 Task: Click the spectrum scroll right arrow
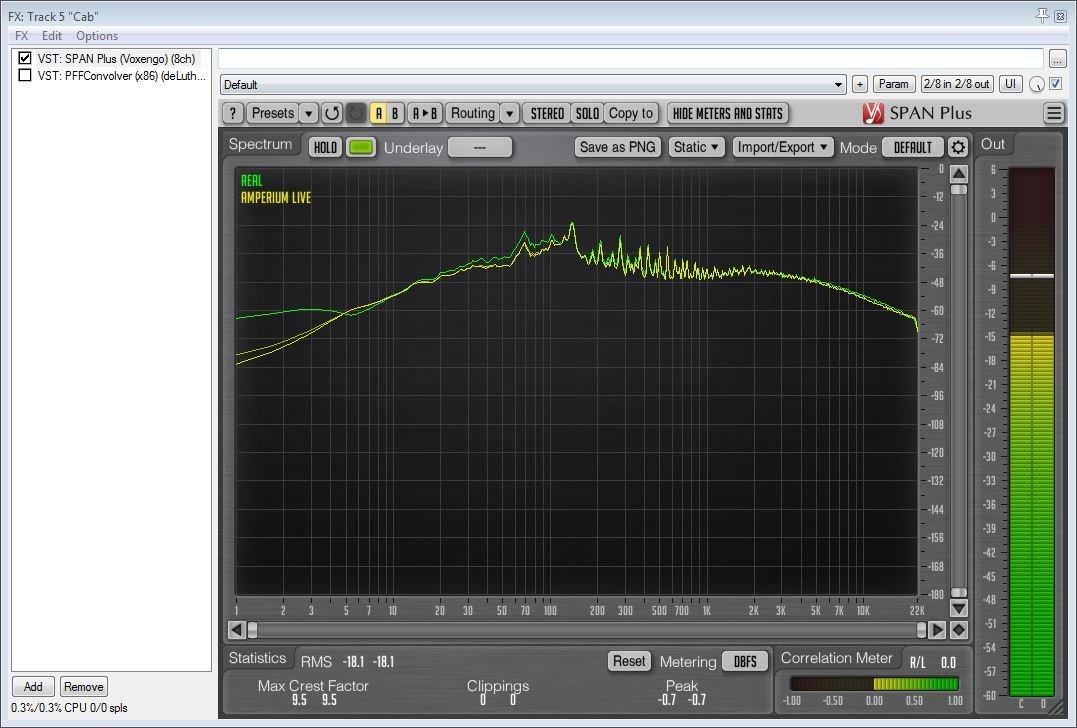[x=937, y=630]
